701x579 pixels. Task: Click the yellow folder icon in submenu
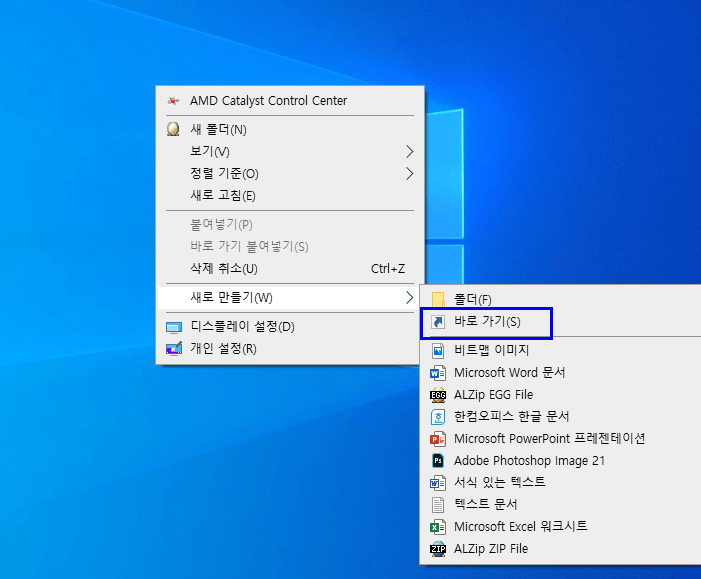pyautogui.click(x=438, y=299)
